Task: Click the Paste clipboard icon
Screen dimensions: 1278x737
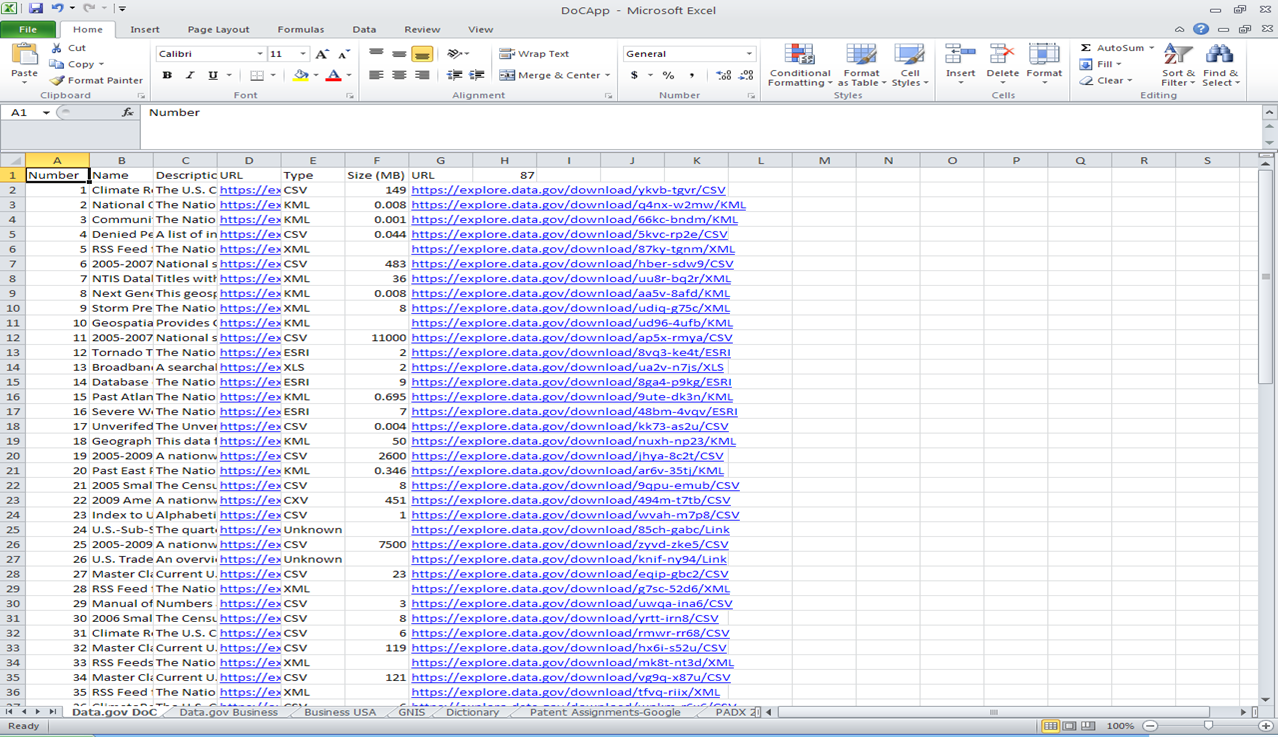Action: (x=24, y=56)
